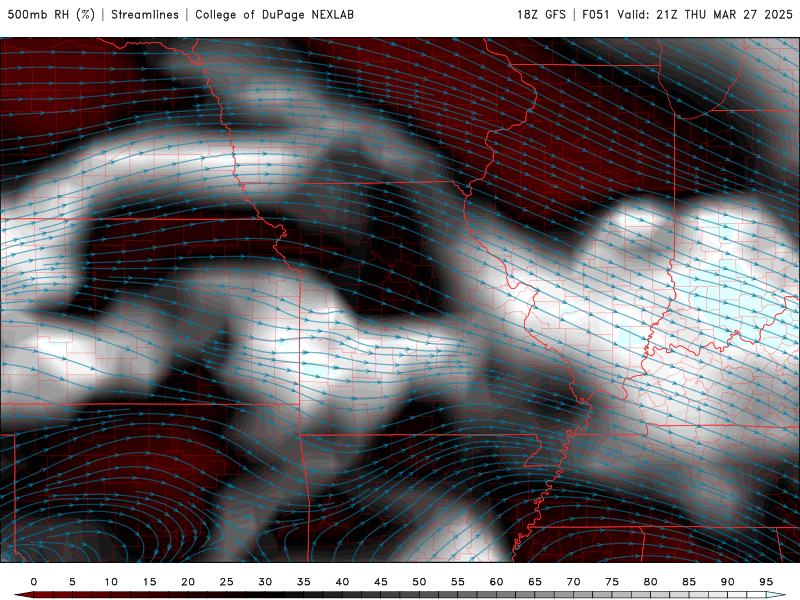Click the '70' value on color scale
This screenshot has width=800, height=600.
pyautogui.click(x=573, y=582)
